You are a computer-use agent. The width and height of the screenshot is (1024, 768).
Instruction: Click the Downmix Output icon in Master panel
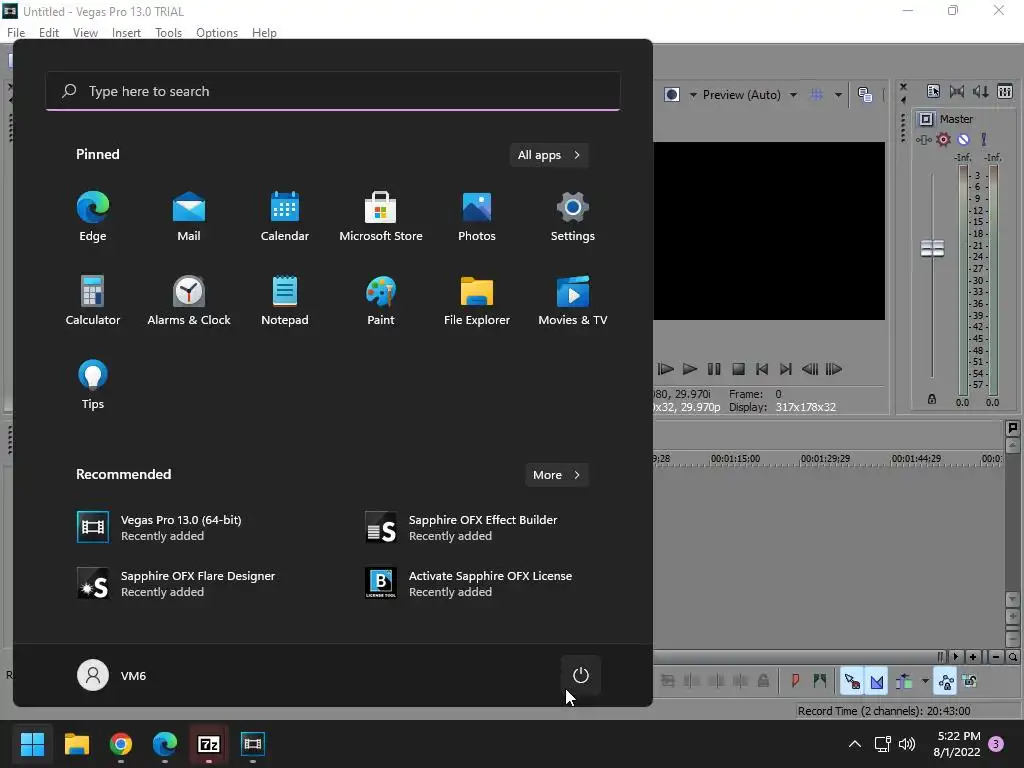(957, 91)
